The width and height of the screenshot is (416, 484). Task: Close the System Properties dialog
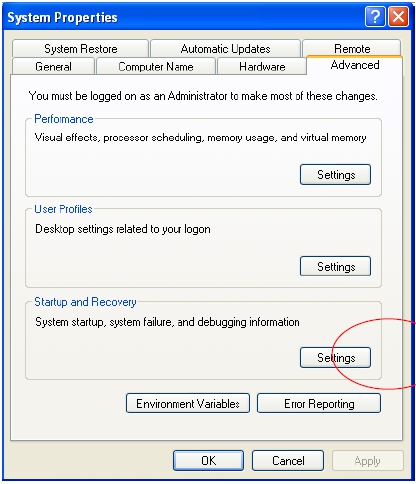click(x=398, y=17)
